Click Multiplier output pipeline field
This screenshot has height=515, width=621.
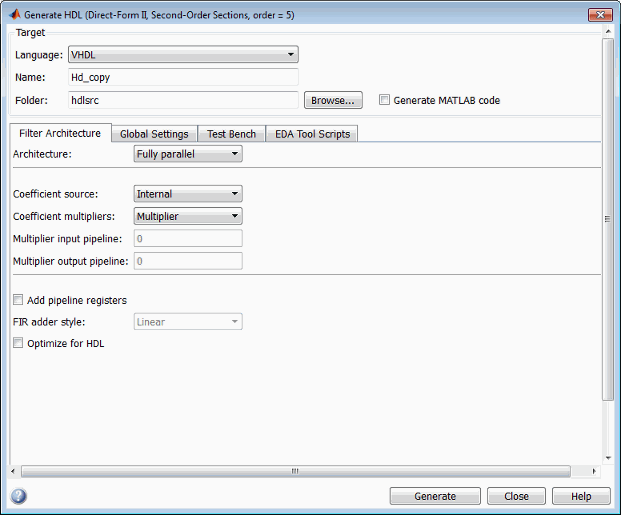(188, 261)
